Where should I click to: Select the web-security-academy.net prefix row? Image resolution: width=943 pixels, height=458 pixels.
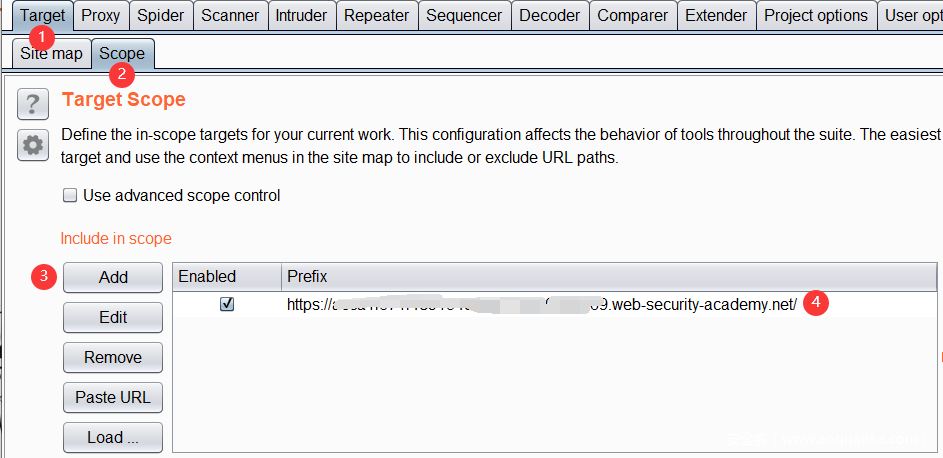[540, 304]
